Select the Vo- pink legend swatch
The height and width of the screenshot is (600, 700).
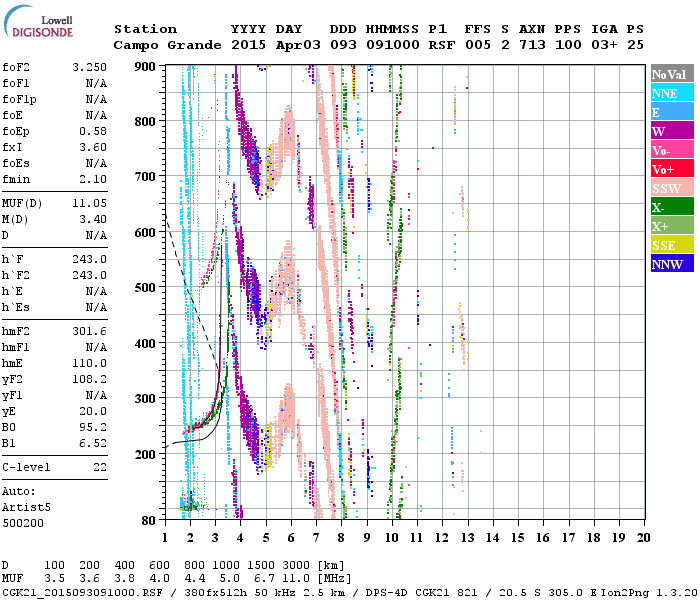pos(672,150)
